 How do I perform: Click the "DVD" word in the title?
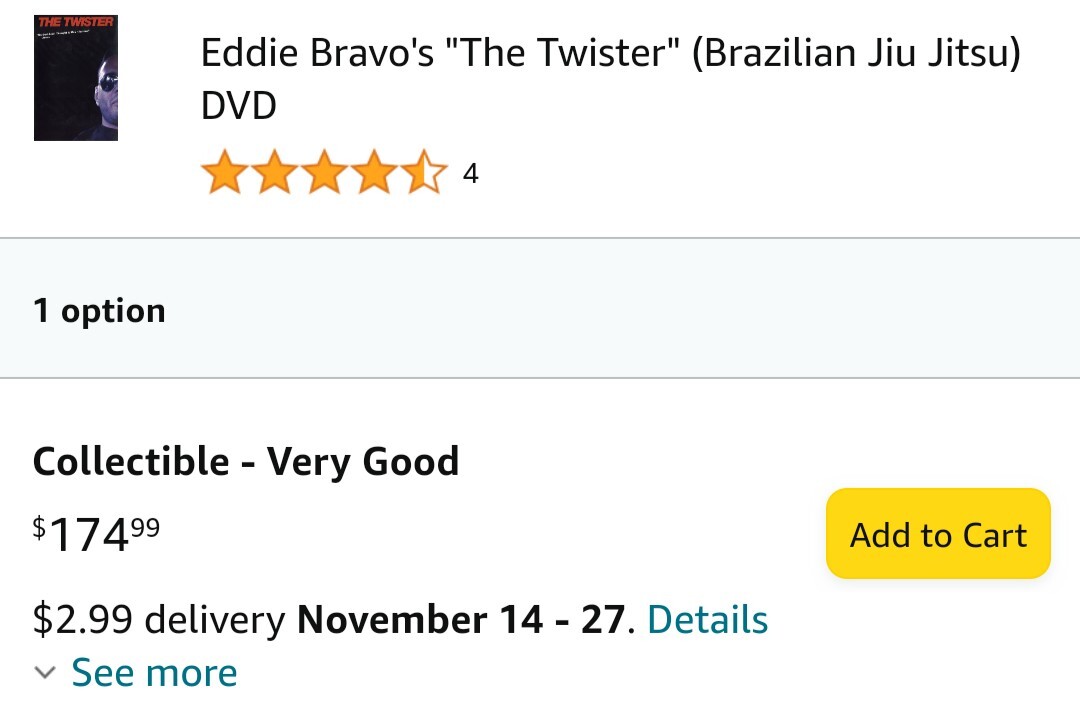coord(238,105)
